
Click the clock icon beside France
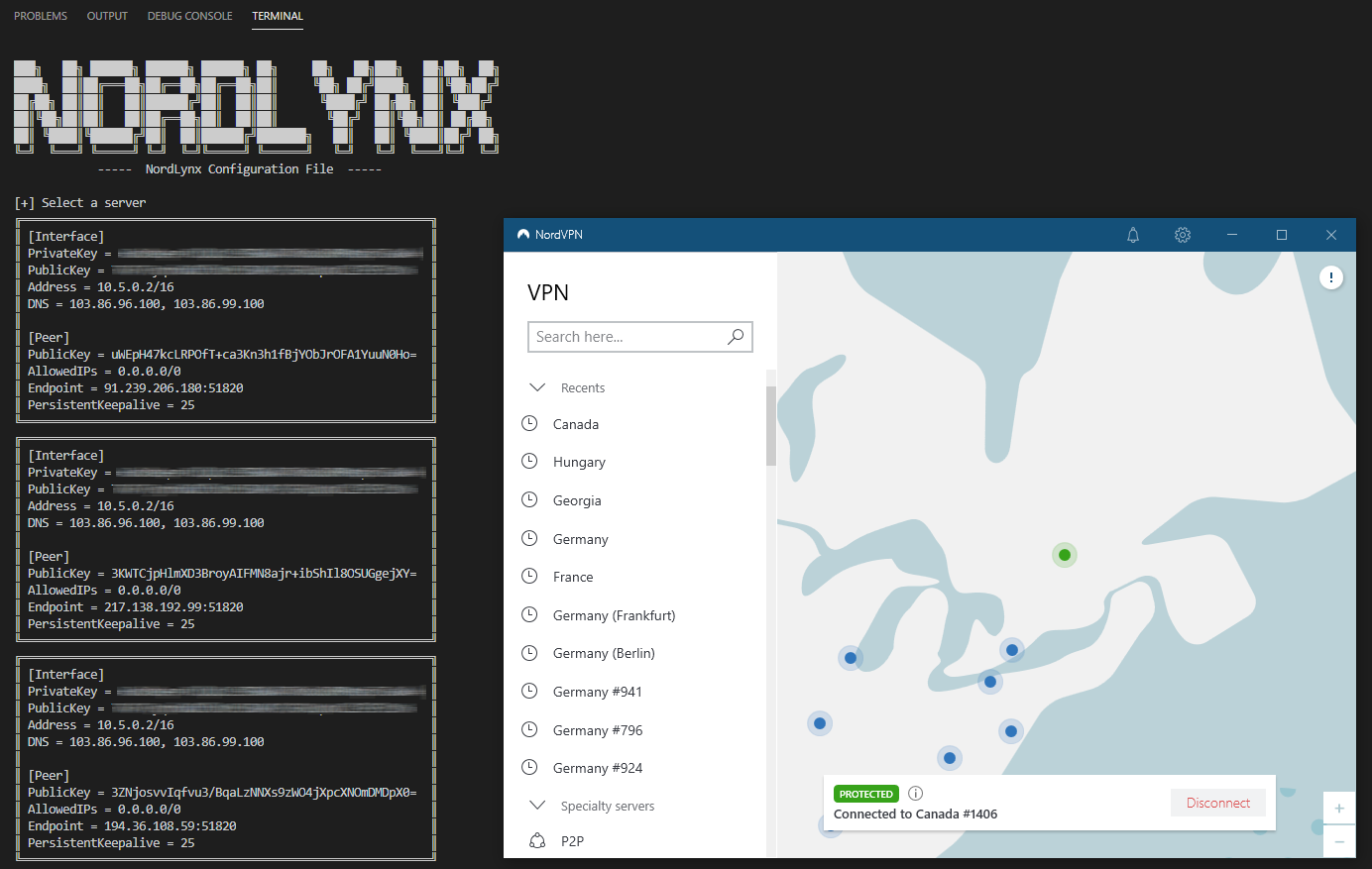pos(529,576)
